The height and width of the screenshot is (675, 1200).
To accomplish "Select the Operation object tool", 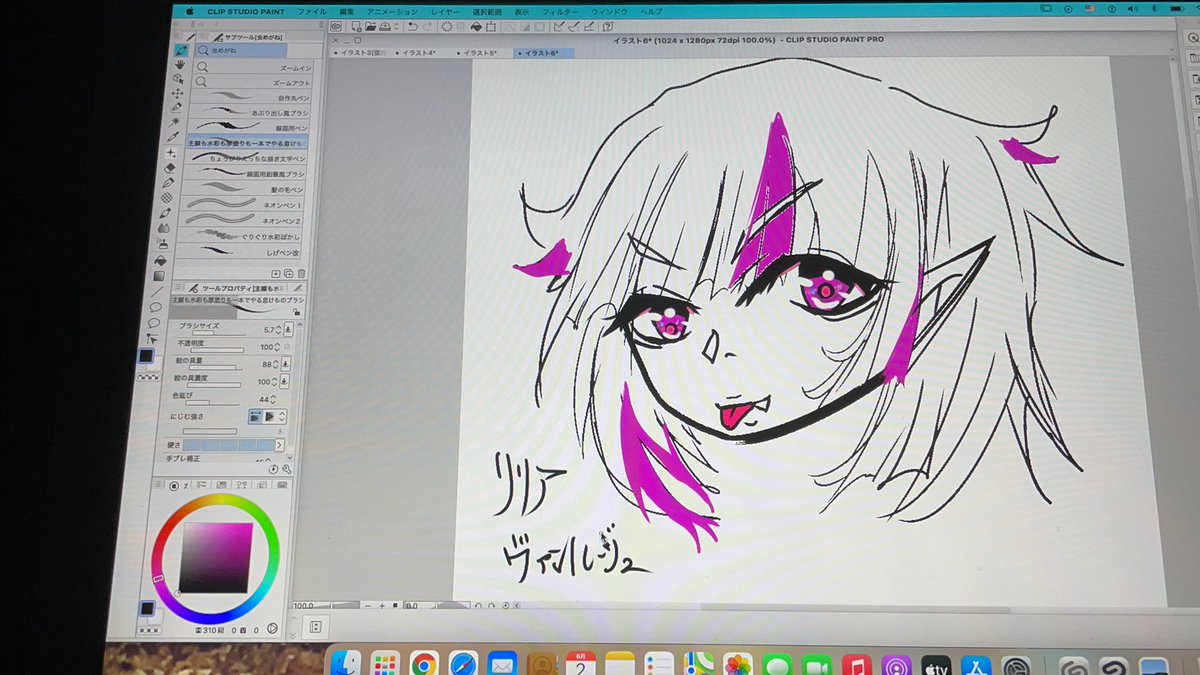I will (180, 79).
